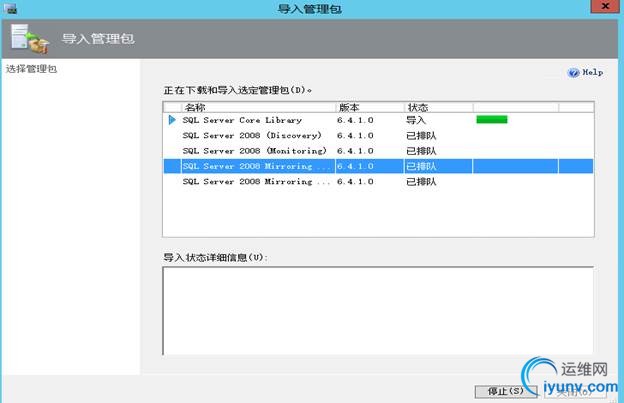This screenshot has height=403, width=624.
Task: Click version 6.4.1.0 of Core Library
Action: coord(355,120)
